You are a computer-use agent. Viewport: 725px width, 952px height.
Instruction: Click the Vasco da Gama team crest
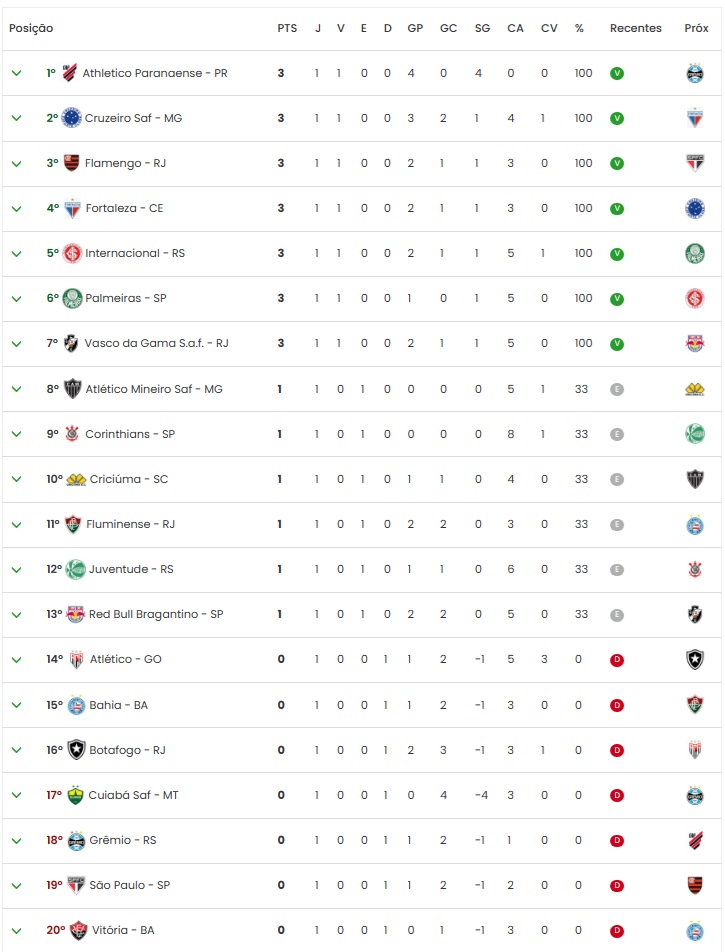pyautogui.click(x=72, y=343)
